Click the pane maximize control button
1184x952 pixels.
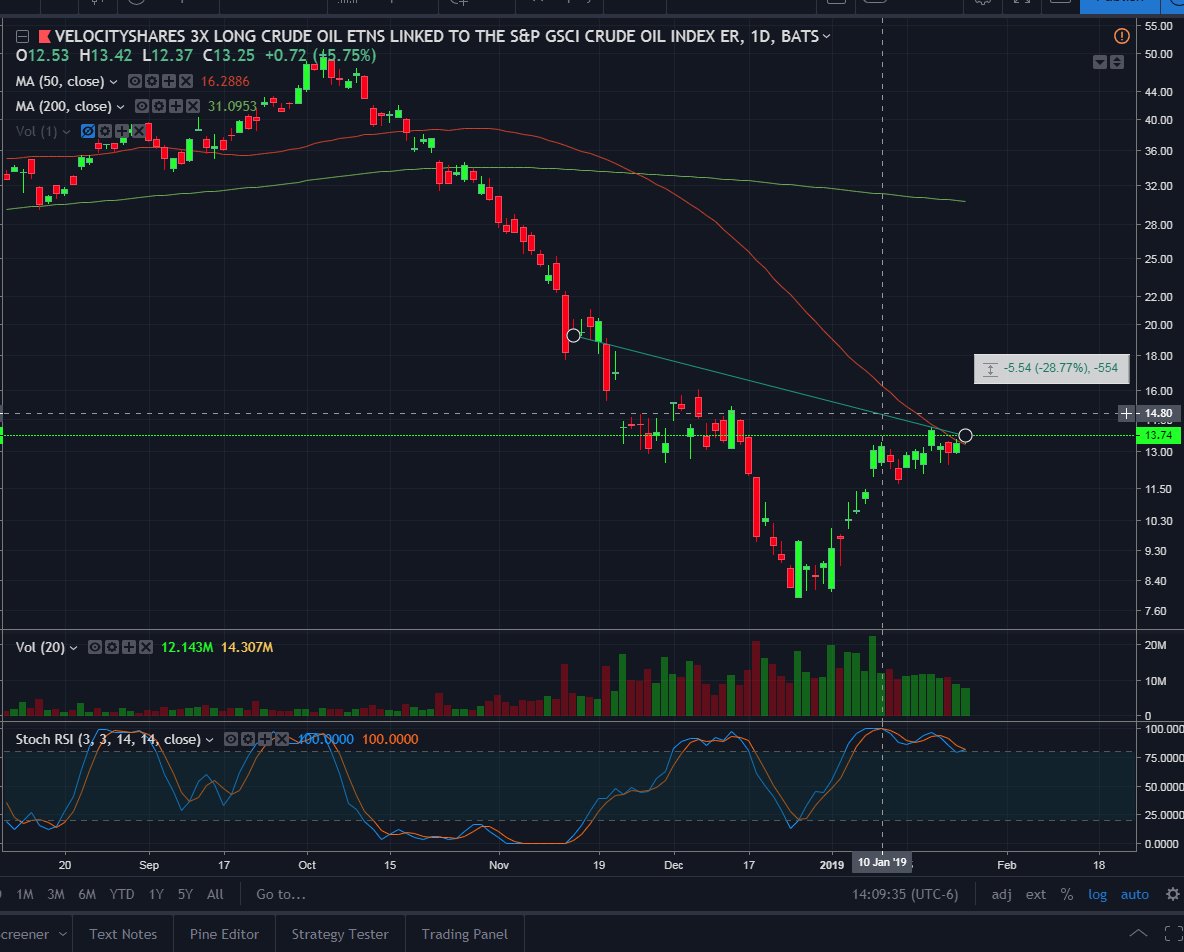1117,62
